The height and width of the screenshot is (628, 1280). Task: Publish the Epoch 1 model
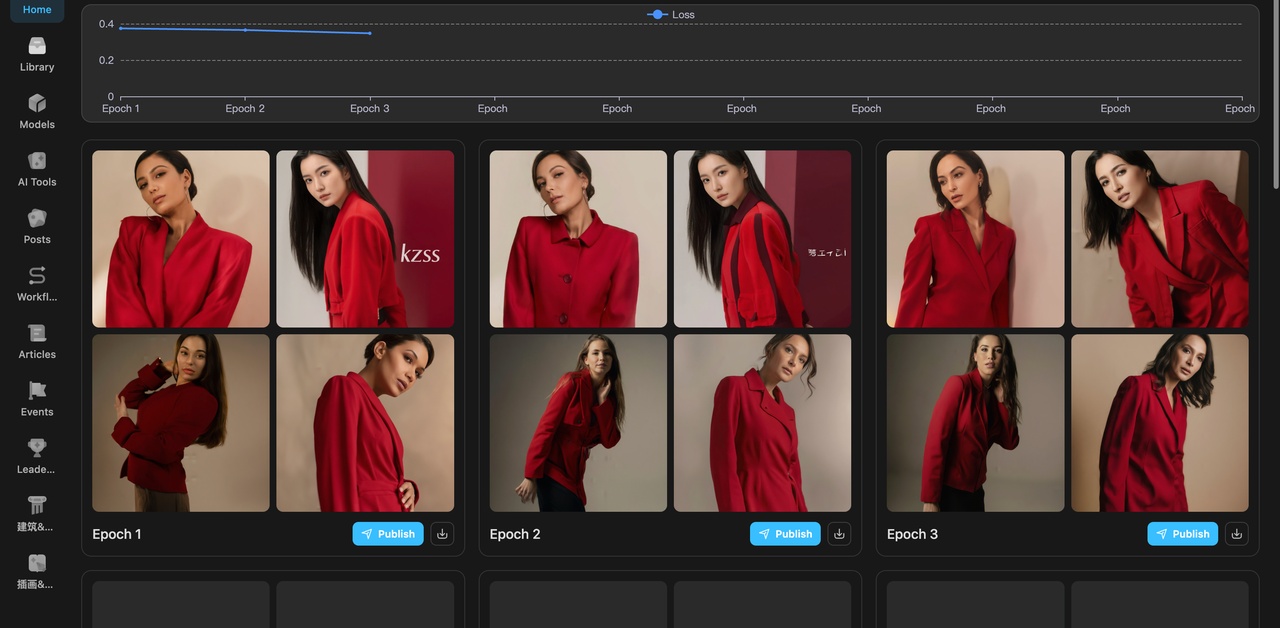pyautogui.click(x=388, y=534)
